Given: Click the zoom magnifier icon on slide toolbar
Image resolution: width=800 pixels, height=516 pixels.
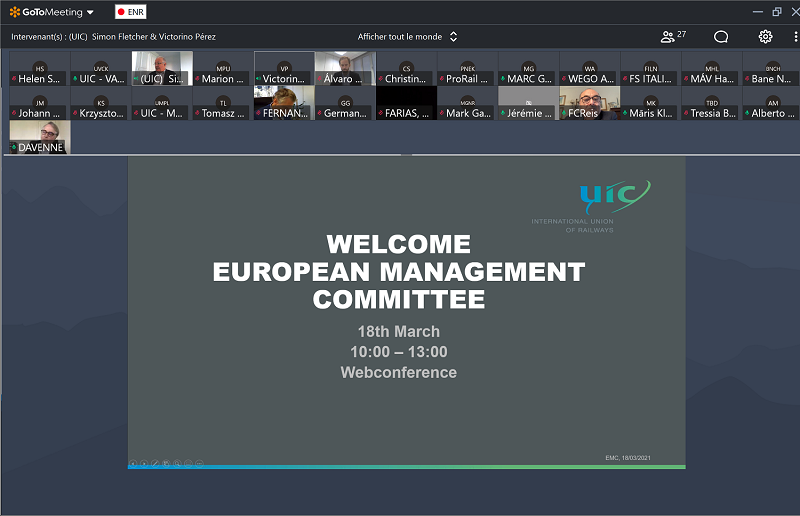Looking at the screenshot, I should (x=177, y=463).
